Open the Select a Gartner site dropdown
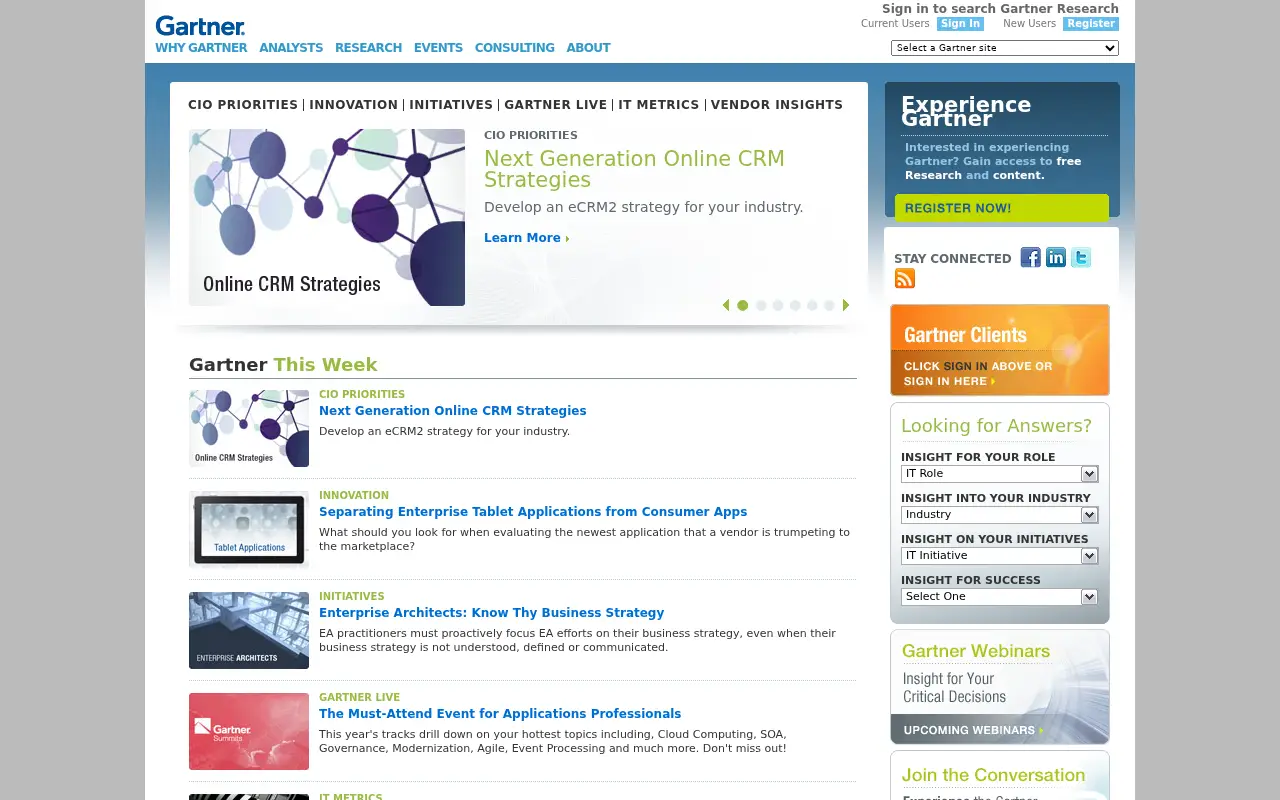Viewport: 1280px width, 800px height. pyautogui.click(x=1005, y=48)
